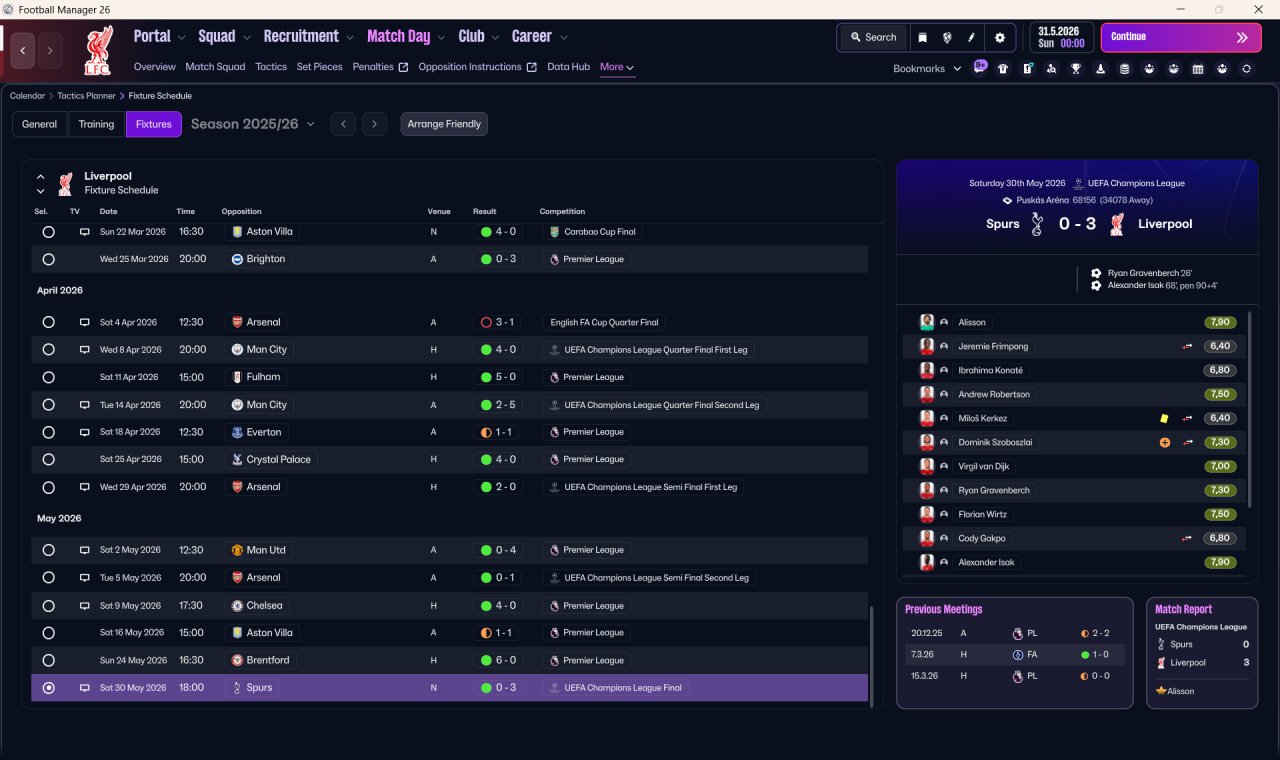This screenshot has height=760, width=1280.
Task: Select the Everton fixture radio button
Action: click(x=48, y=432)
